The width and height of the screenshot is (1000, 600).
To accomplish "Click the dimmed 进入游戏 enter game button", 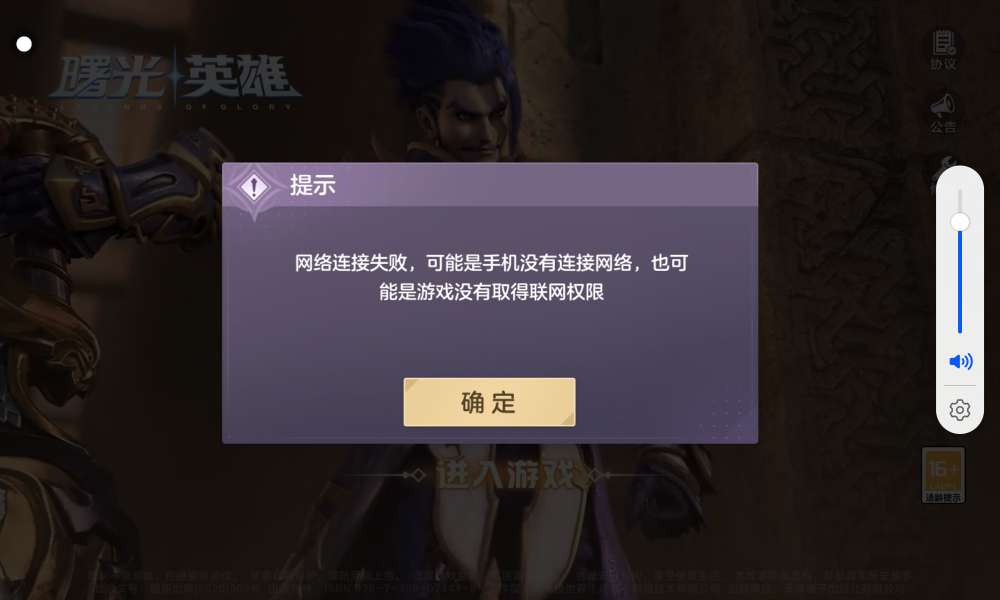I will tap(506, 475).
